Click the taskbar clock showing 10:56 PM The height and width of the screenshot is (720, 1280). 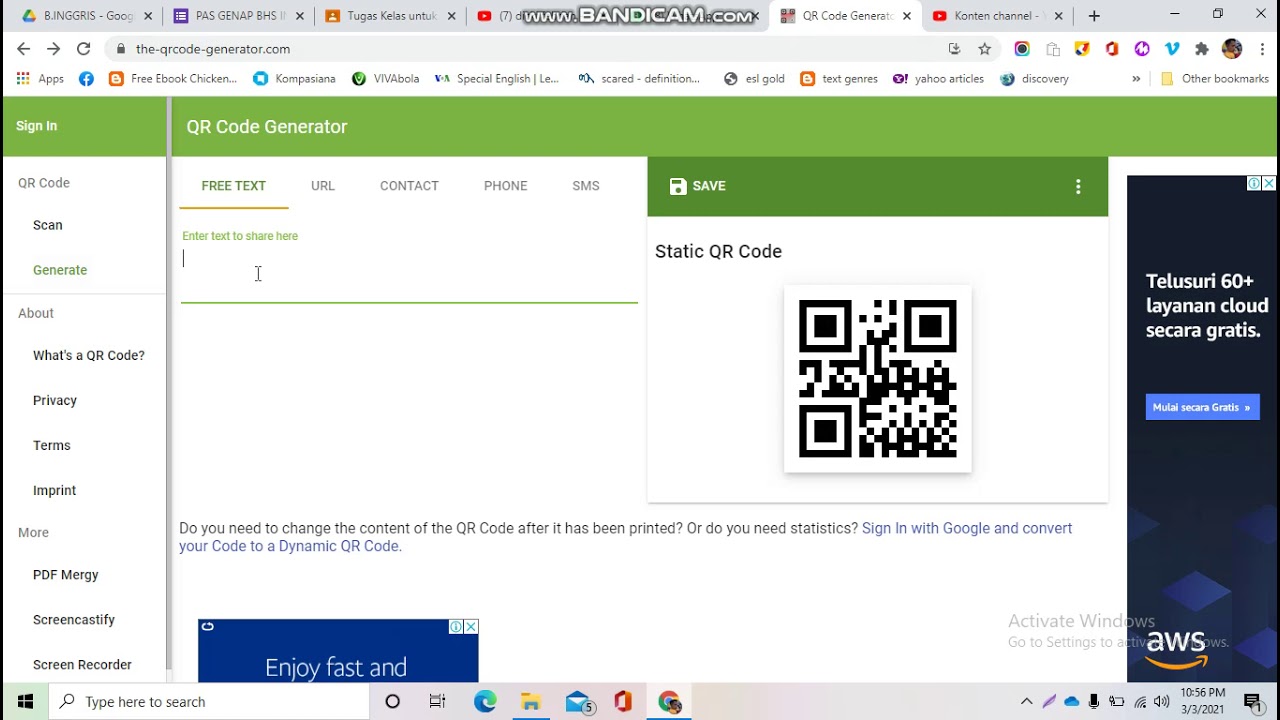(1203, 701)
